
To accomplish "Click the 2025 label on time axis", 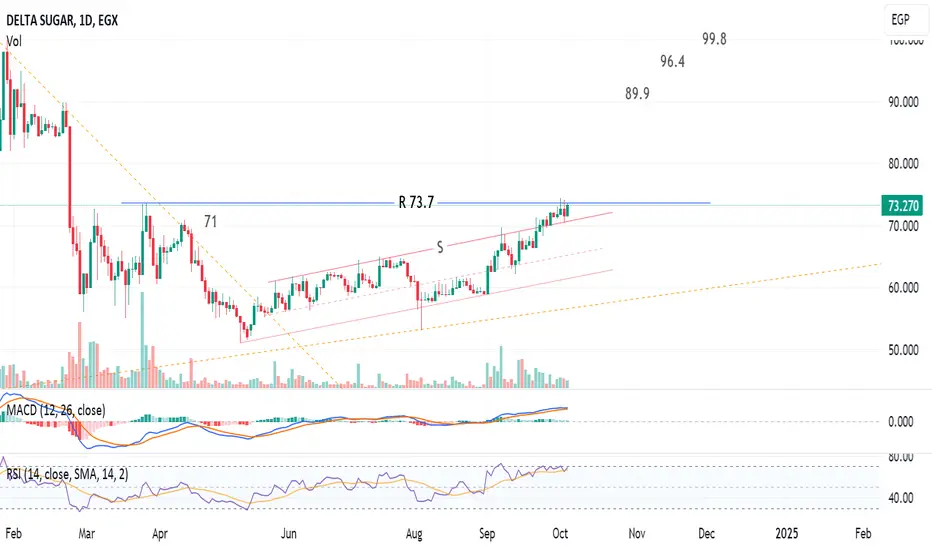I will [787, 533].
